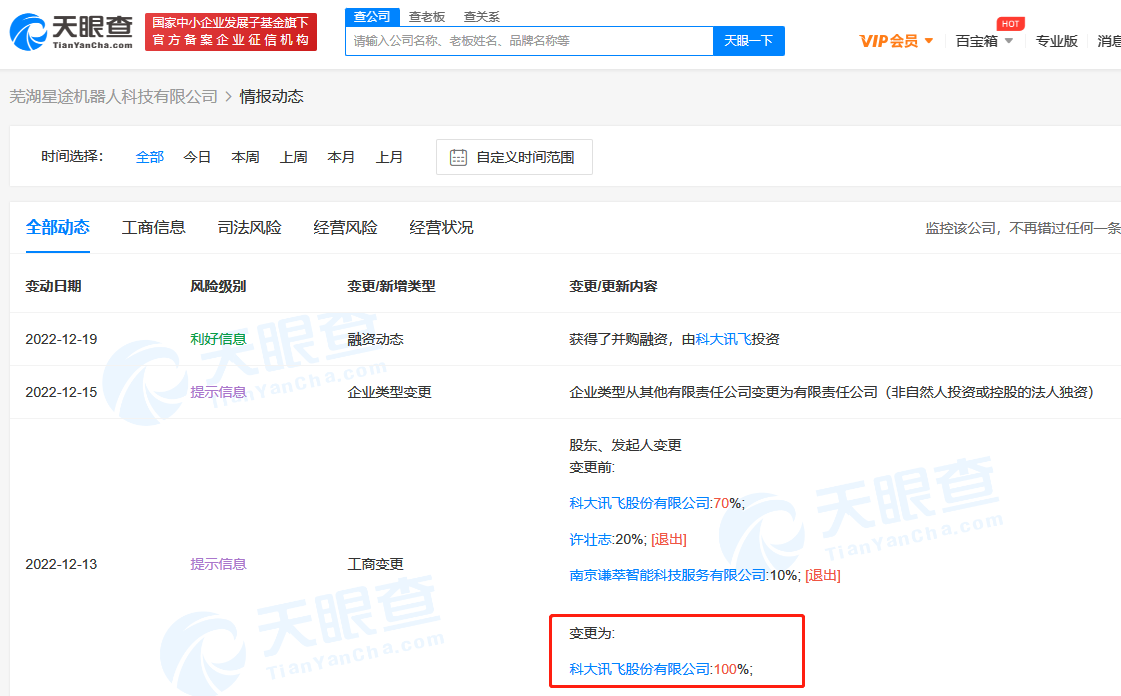Click the 变动日期 column header
This screenshot has width=1121, height=696.
click(x=54, y=286)
